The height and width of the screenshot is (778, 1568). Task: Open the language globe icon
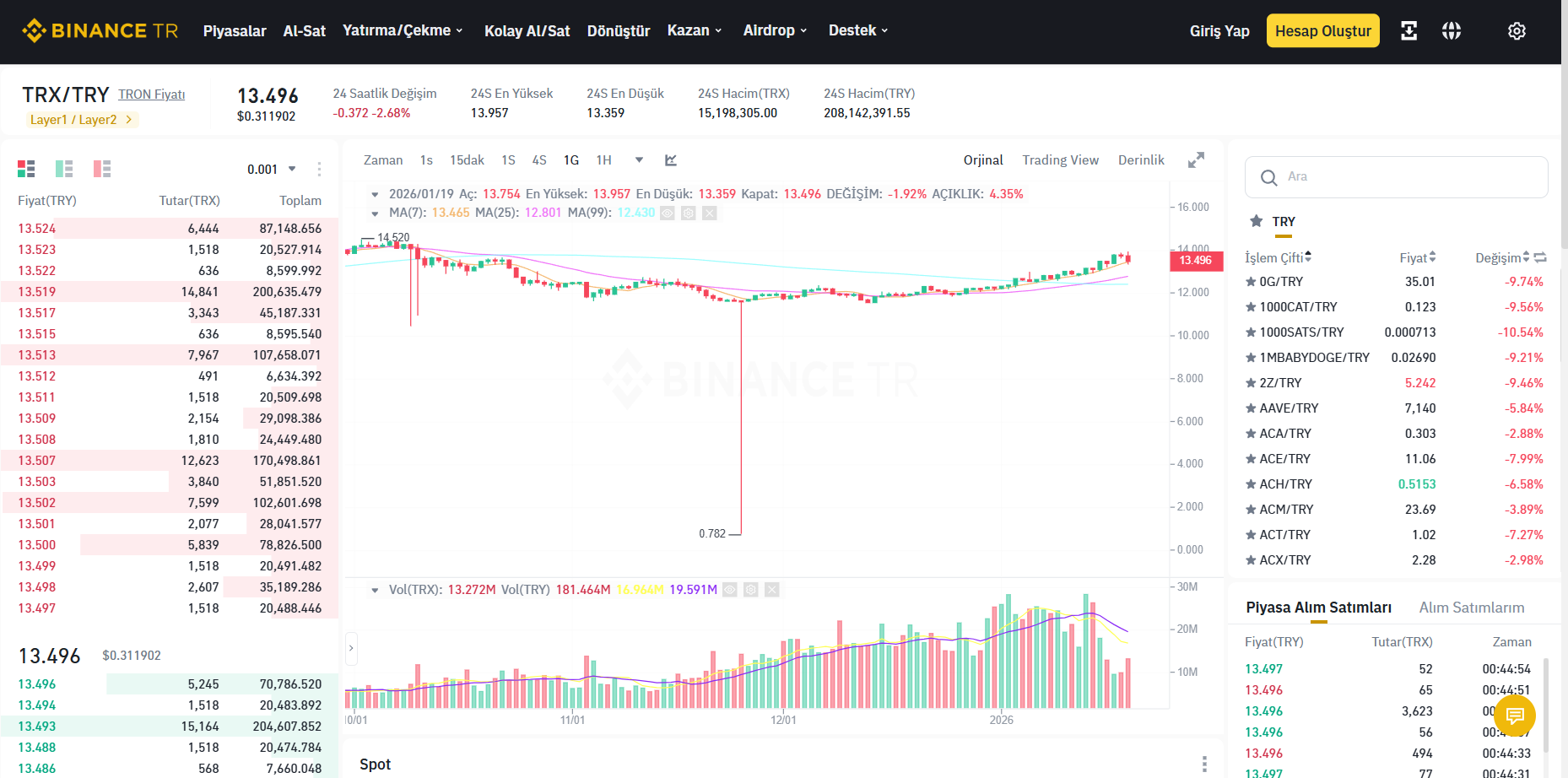click(1452, 31)
